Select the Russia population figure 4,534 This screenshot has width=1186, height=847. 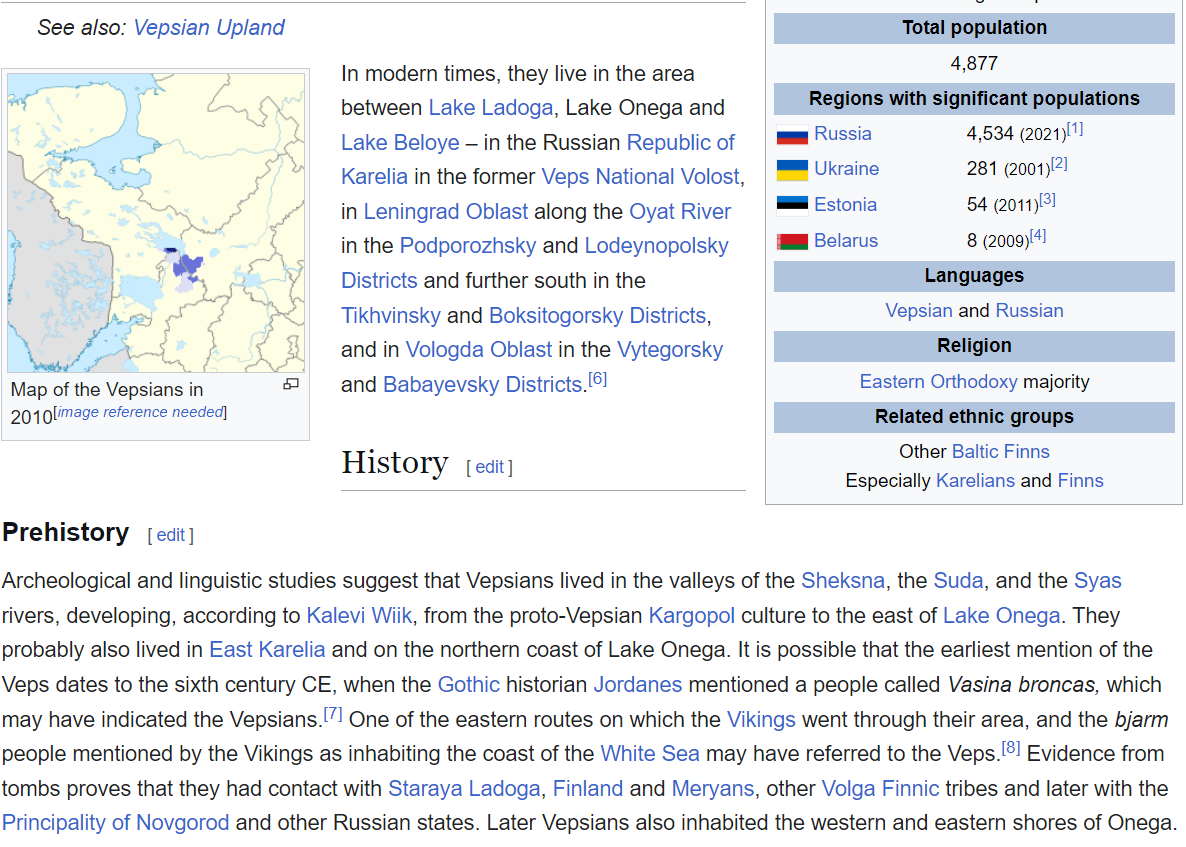point(989,134)
